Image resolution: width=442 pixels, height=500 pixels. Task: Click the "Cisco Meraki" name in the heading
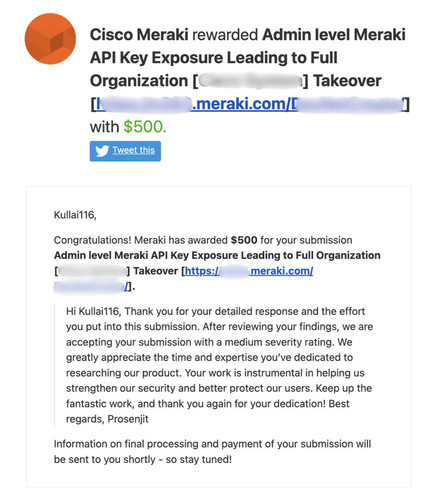point(139,35)
